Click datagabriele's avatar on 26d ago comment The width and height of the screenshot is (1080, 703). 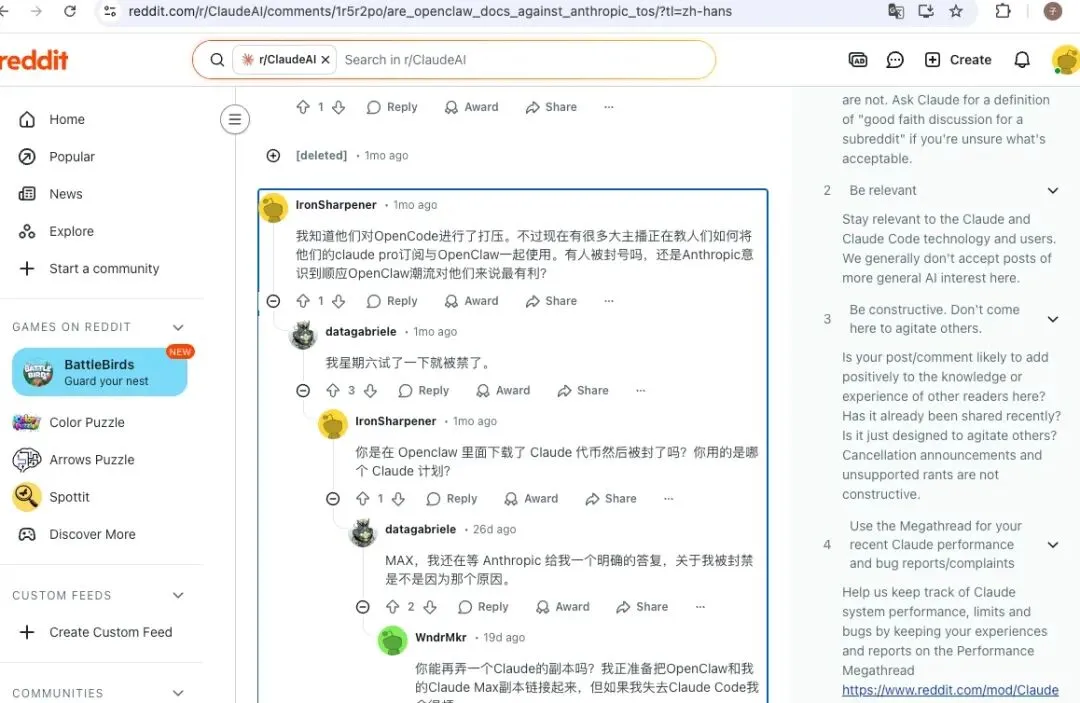363,532
